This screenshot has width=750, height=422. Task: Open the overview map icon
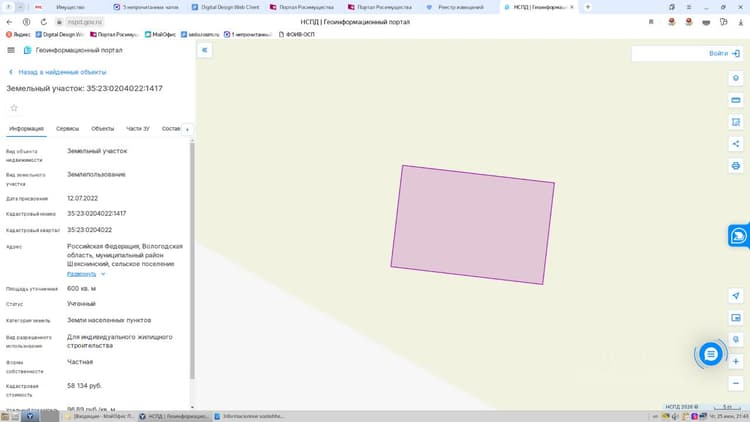point(736,318)
